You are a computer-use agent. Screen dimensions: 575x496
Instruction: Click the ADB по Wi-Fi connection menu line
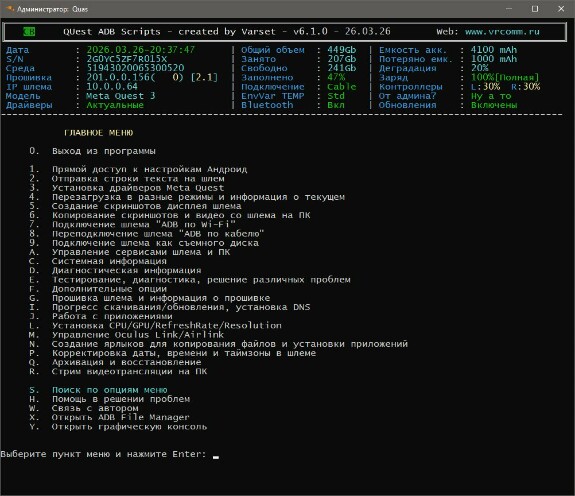132,224
